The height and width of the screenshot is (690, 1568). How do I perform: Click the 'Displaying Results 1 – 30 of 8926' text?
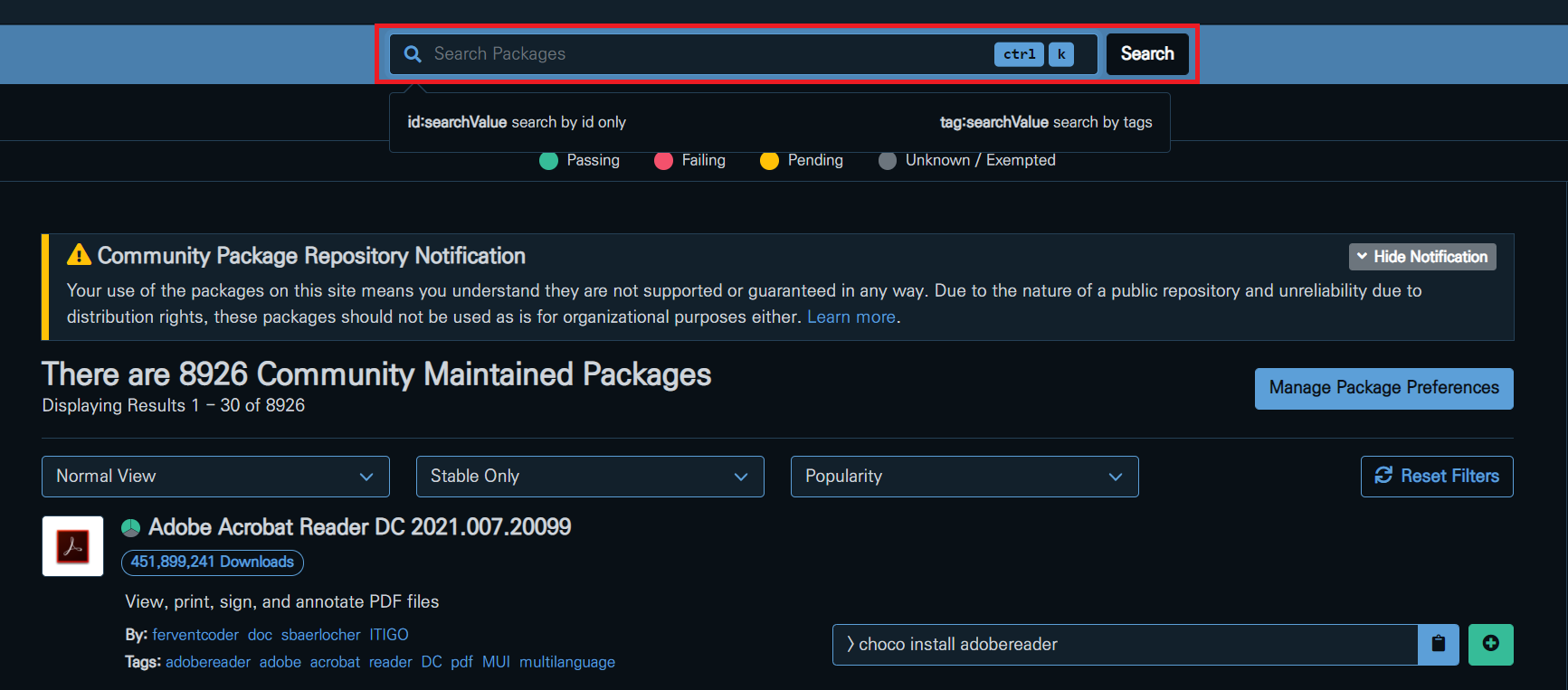[174, 406]
